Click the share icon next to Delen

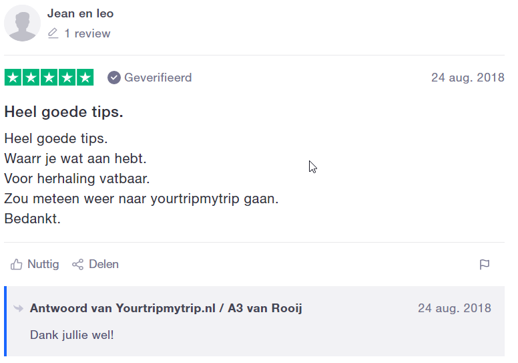(x=78, y=264)
